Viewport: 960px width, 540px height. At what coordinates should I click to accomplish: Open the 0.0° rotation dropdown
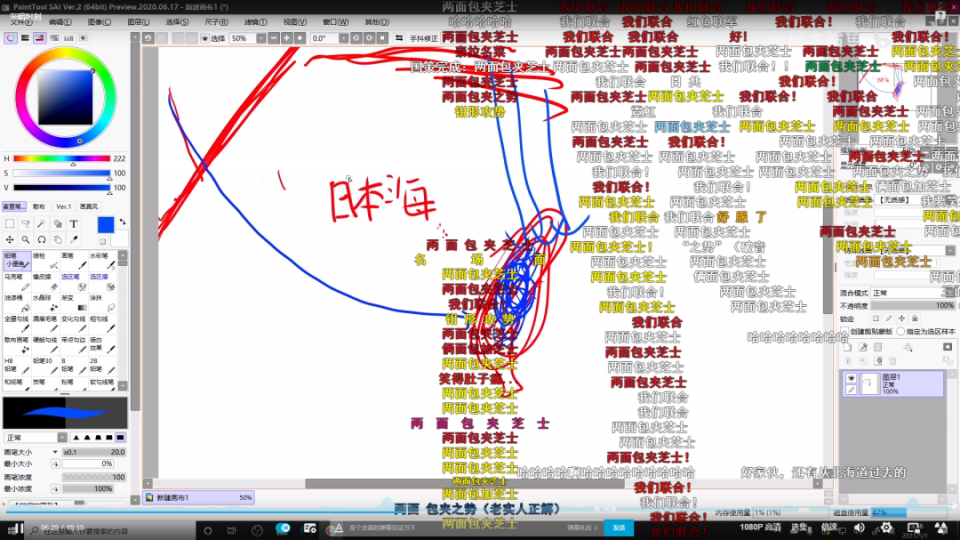(x=343, y=38)
